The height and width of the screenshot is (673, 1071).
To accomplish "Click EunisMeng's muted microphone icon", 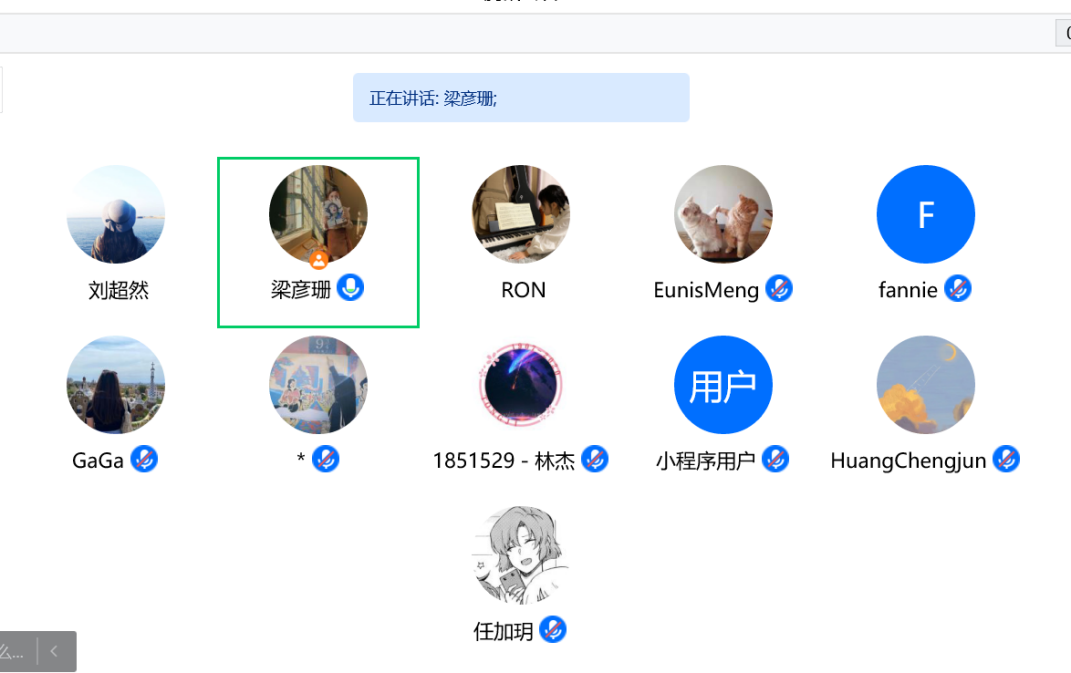I will click(779, 290).
